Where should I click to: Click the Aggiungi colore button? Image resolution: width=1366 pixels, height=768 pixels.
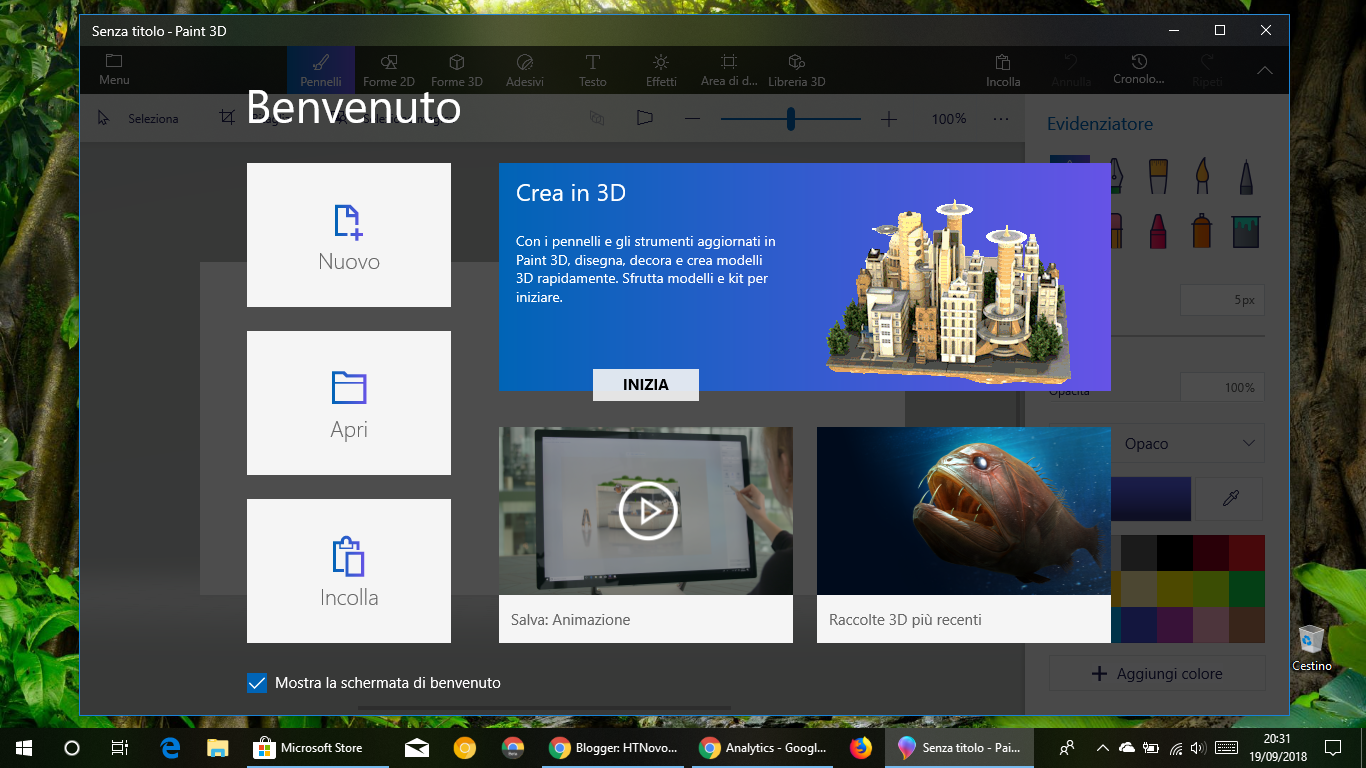tap(1157, 674)
